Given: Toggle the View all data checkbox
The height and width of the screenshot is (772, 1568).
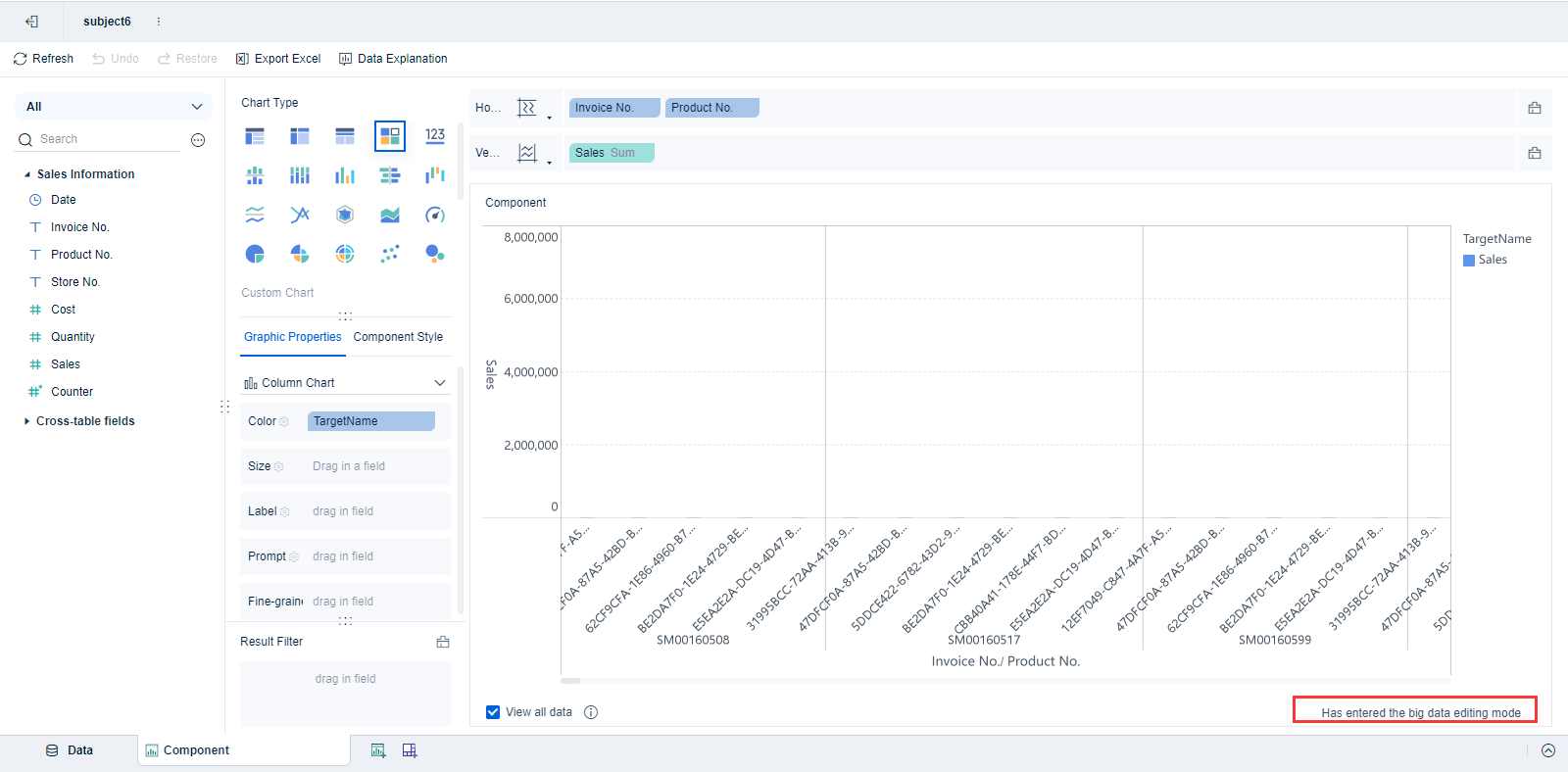Looking at the screenshot, I should [493, 712].
